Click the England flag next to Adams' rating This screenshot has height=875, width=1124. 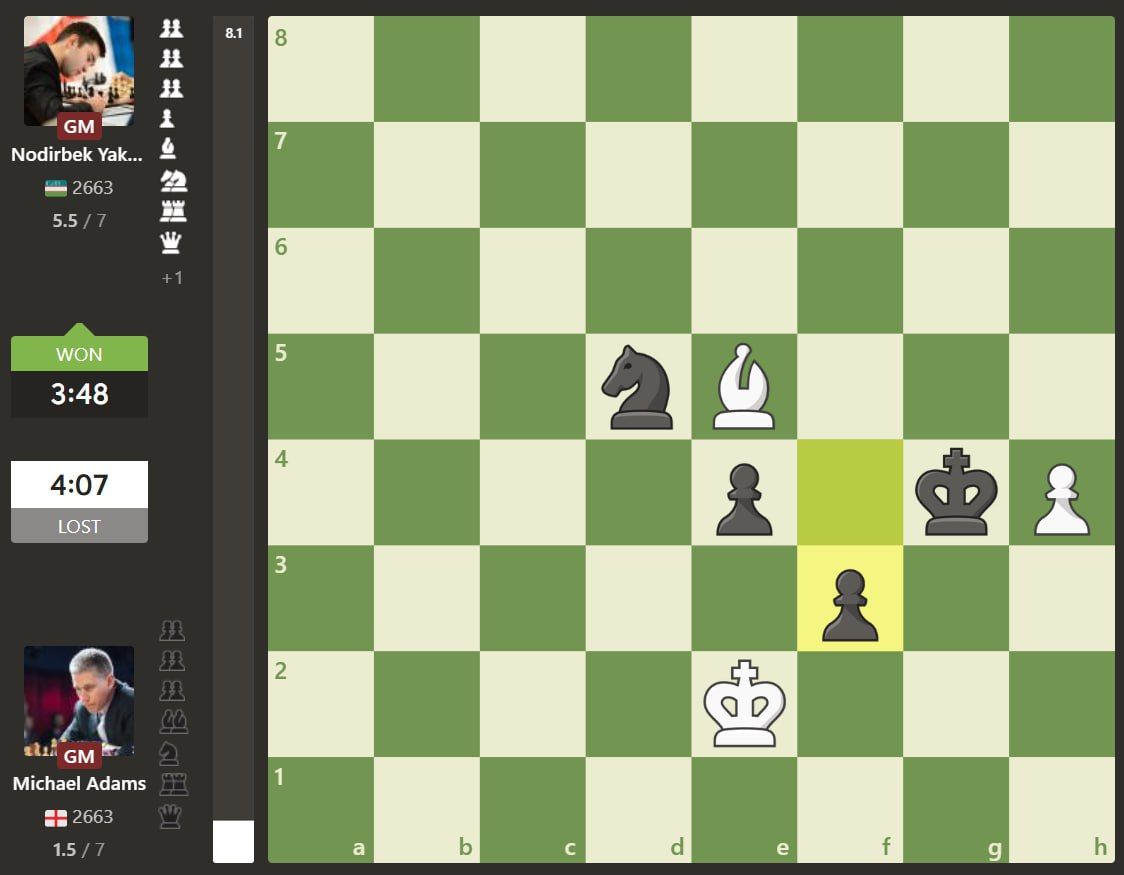55,818
